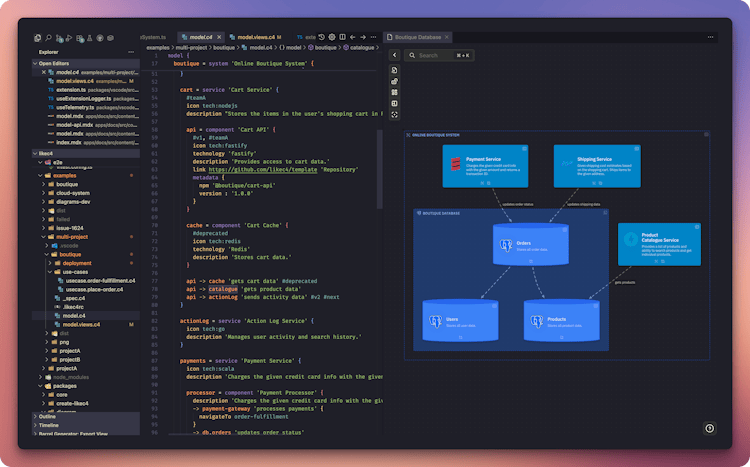Click the top icon in diagram toolbar
The width and height of the screenshot is (750, 467).
pos(394,70)
